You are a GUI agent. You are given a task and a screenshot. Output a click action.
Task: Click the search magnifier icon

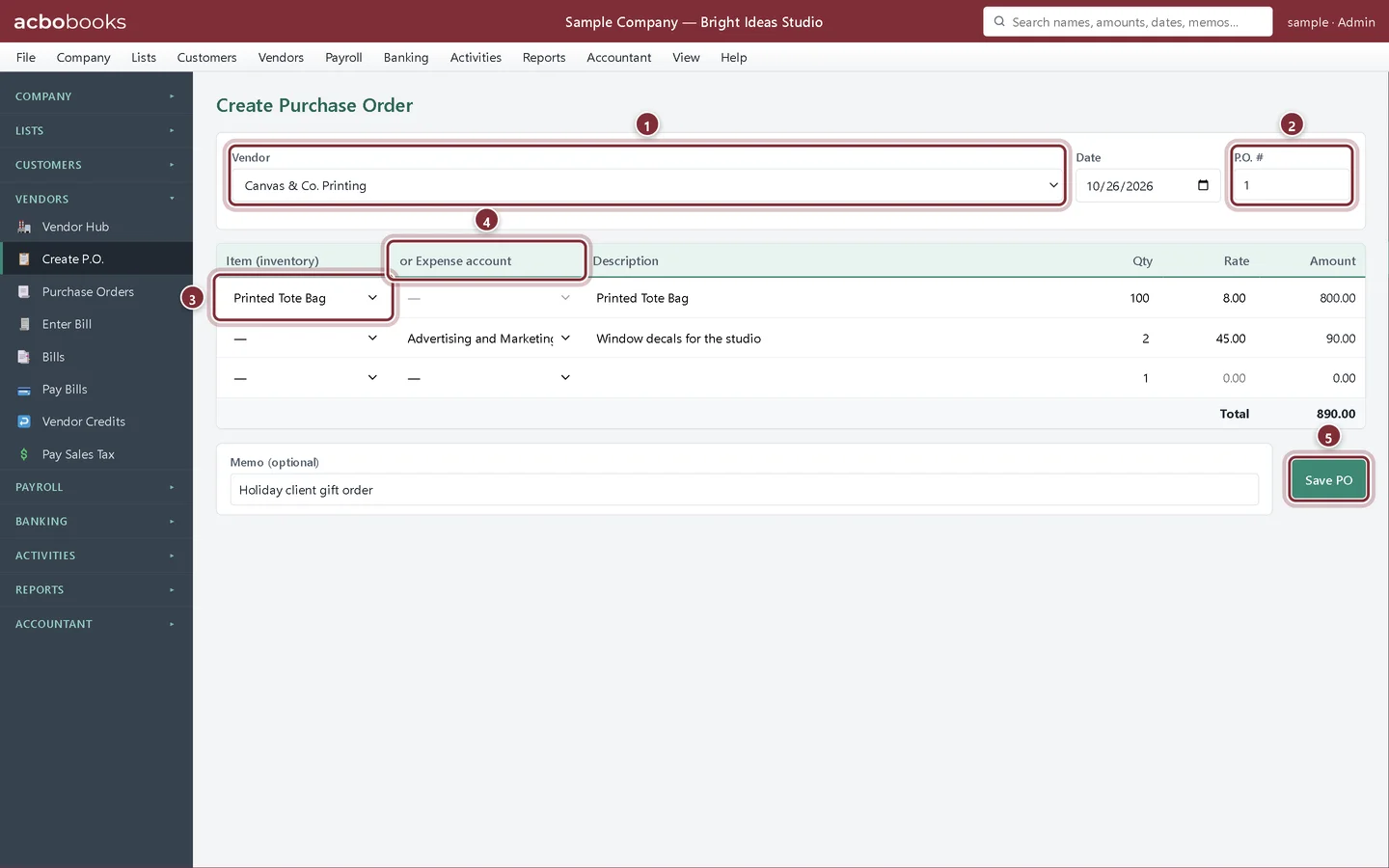[x=999, y=21]
